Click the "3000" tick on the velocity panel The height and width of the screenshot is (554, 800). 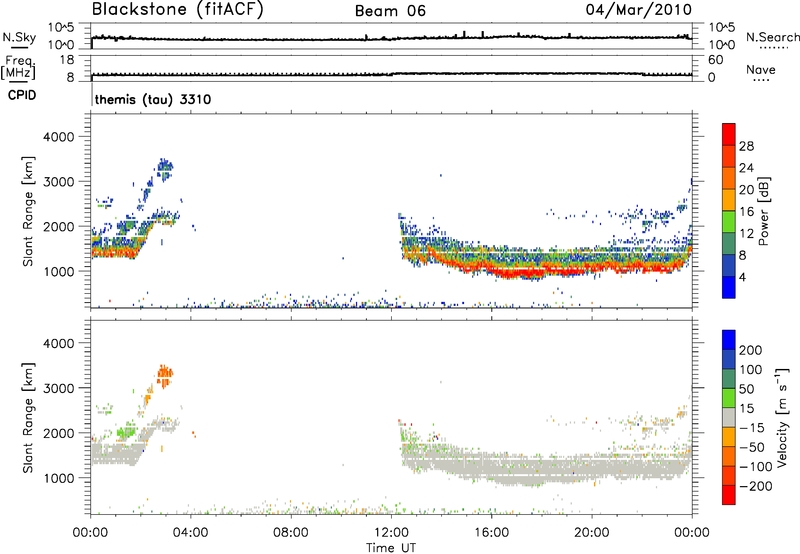point(59,388)
